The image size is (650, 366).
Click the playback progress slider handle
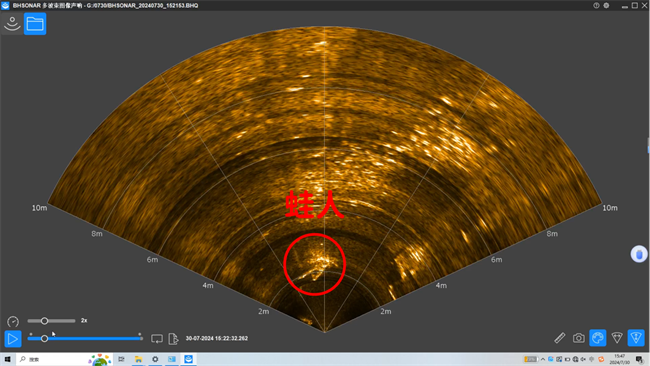click(x=44, y=339)
